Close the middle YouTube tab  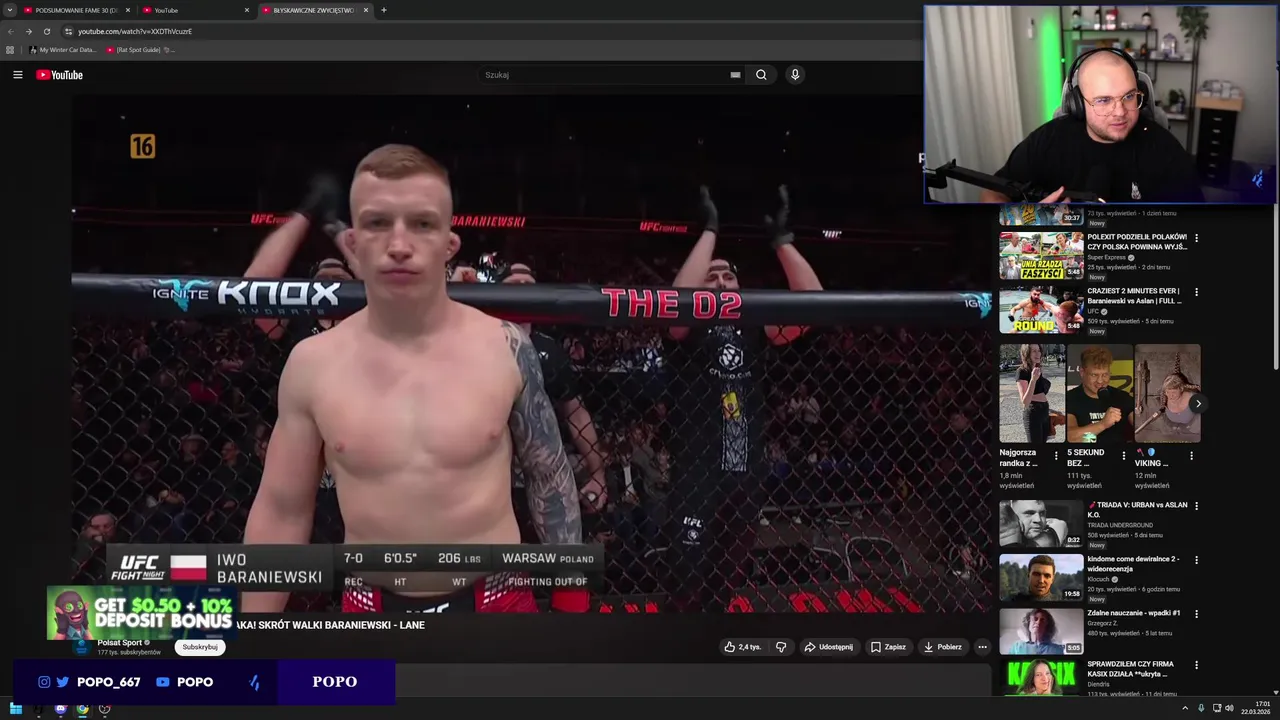(247, 10)
